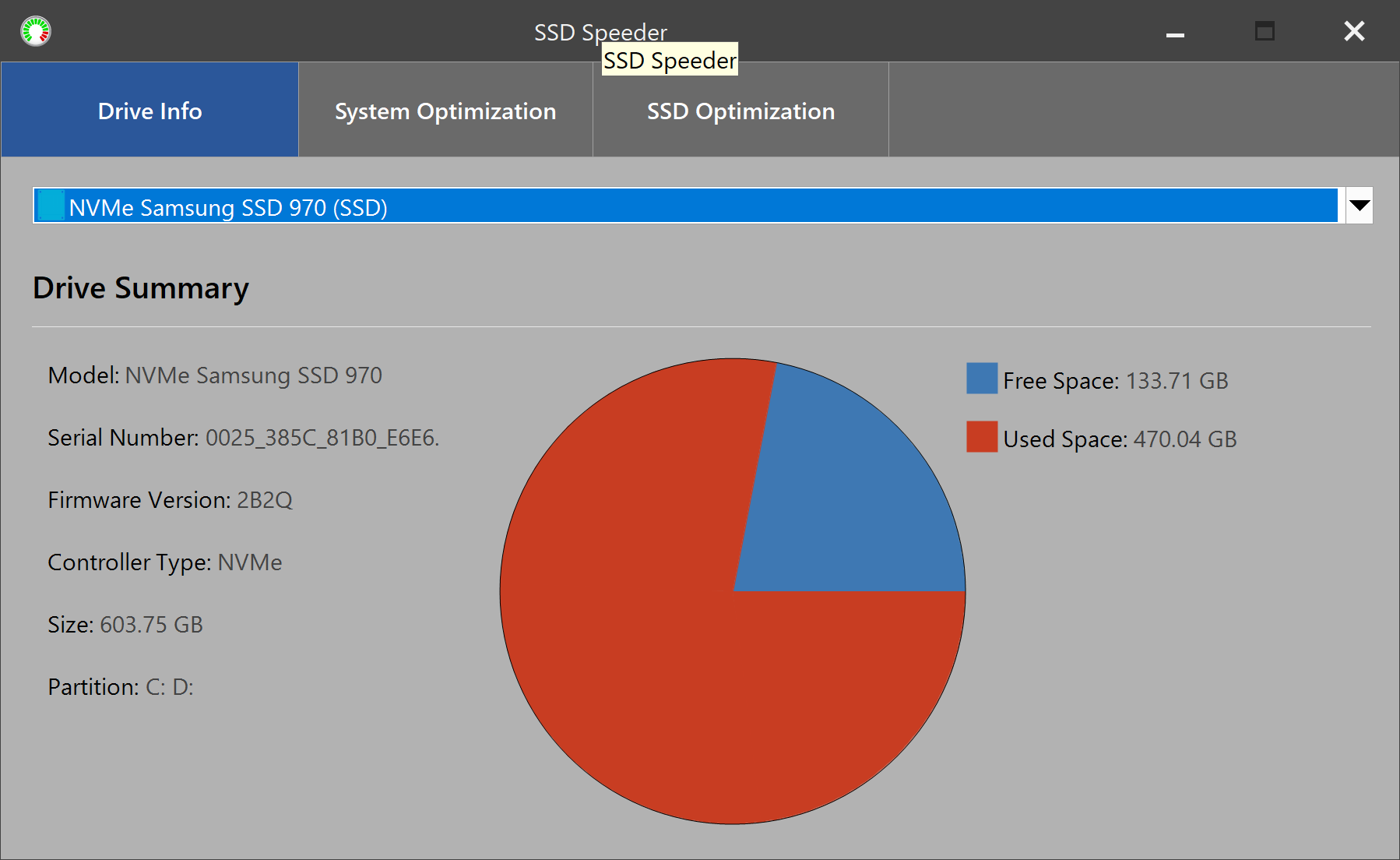Expand the drive selection dropdown arrow

click(1359, 206)
